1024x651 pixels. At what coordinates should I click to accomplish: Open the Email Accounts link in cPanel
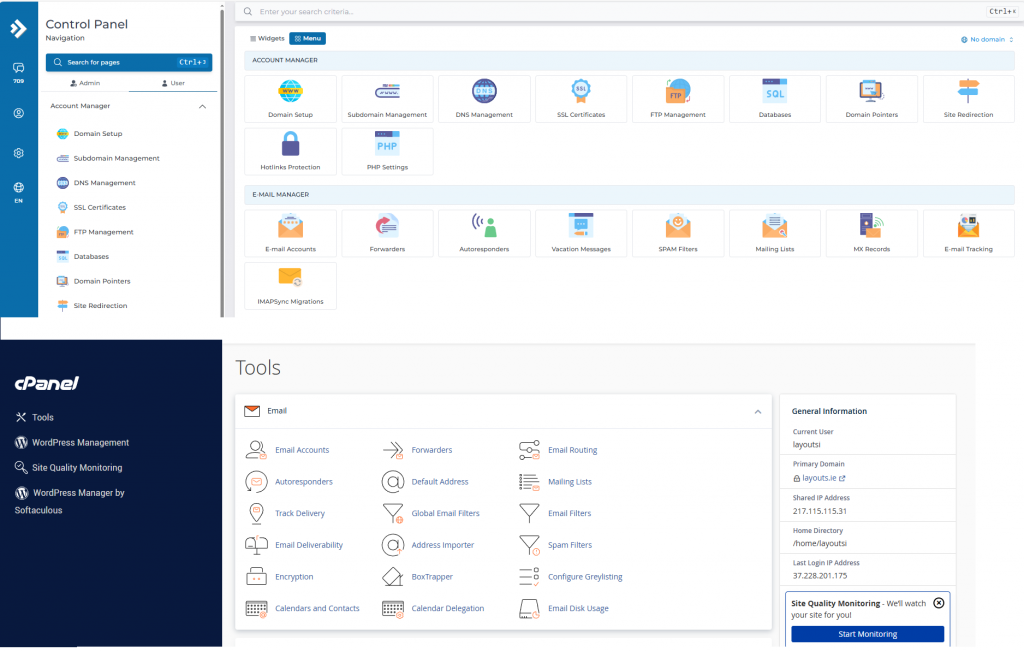302,450
